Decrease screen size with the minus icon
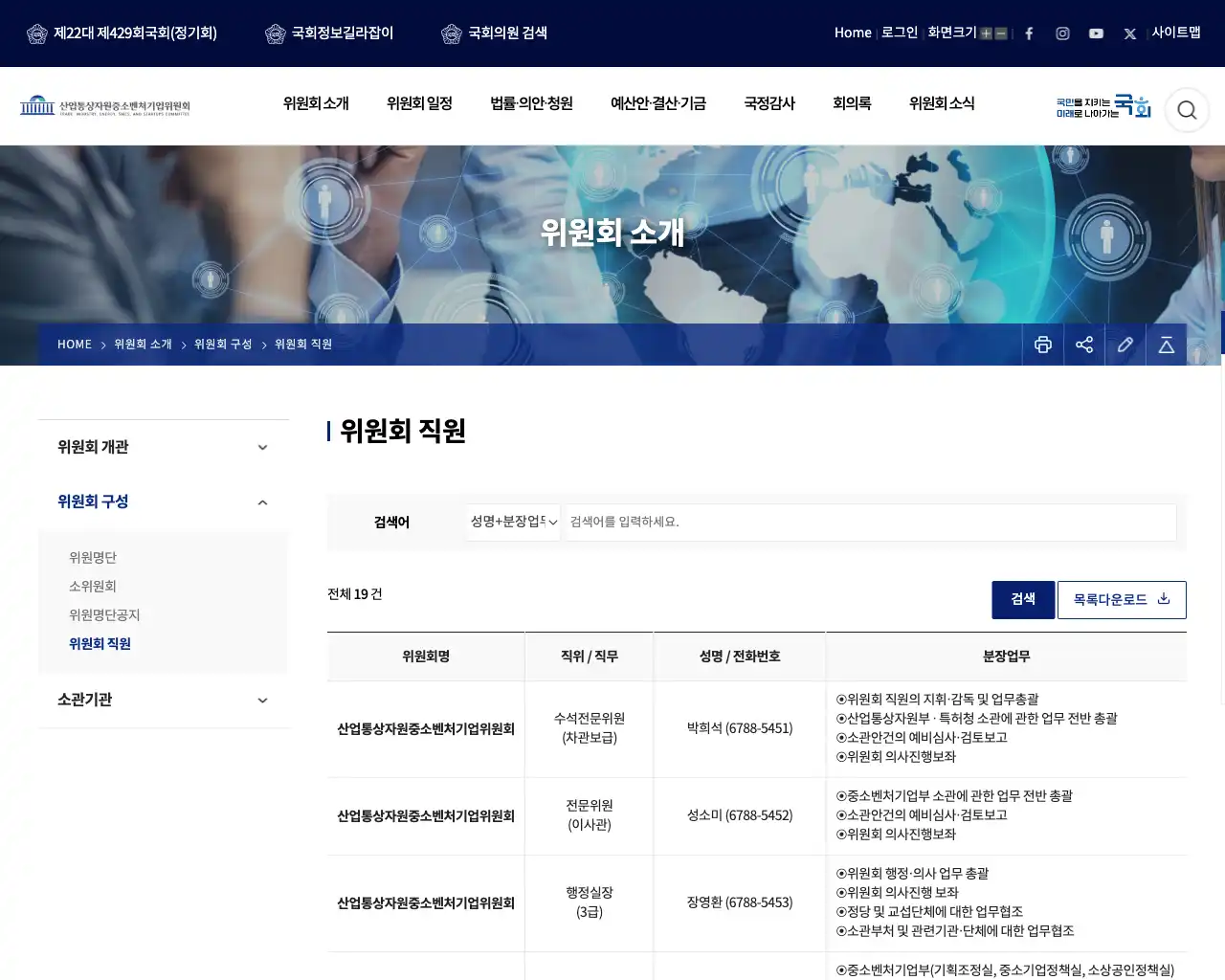The image size is (1225, 980). 1001,33
